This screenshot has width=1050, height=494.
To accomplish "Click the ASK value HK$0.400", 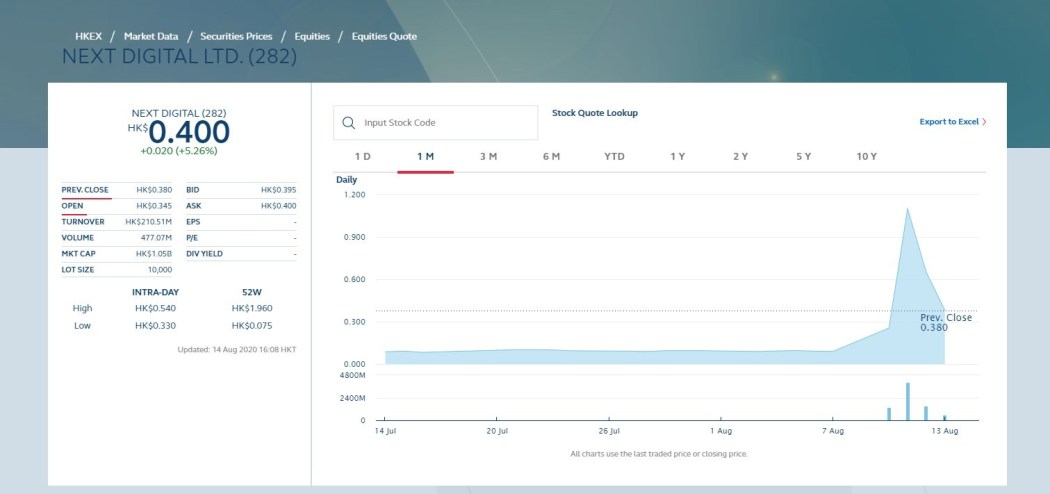I will coord(279,206).
